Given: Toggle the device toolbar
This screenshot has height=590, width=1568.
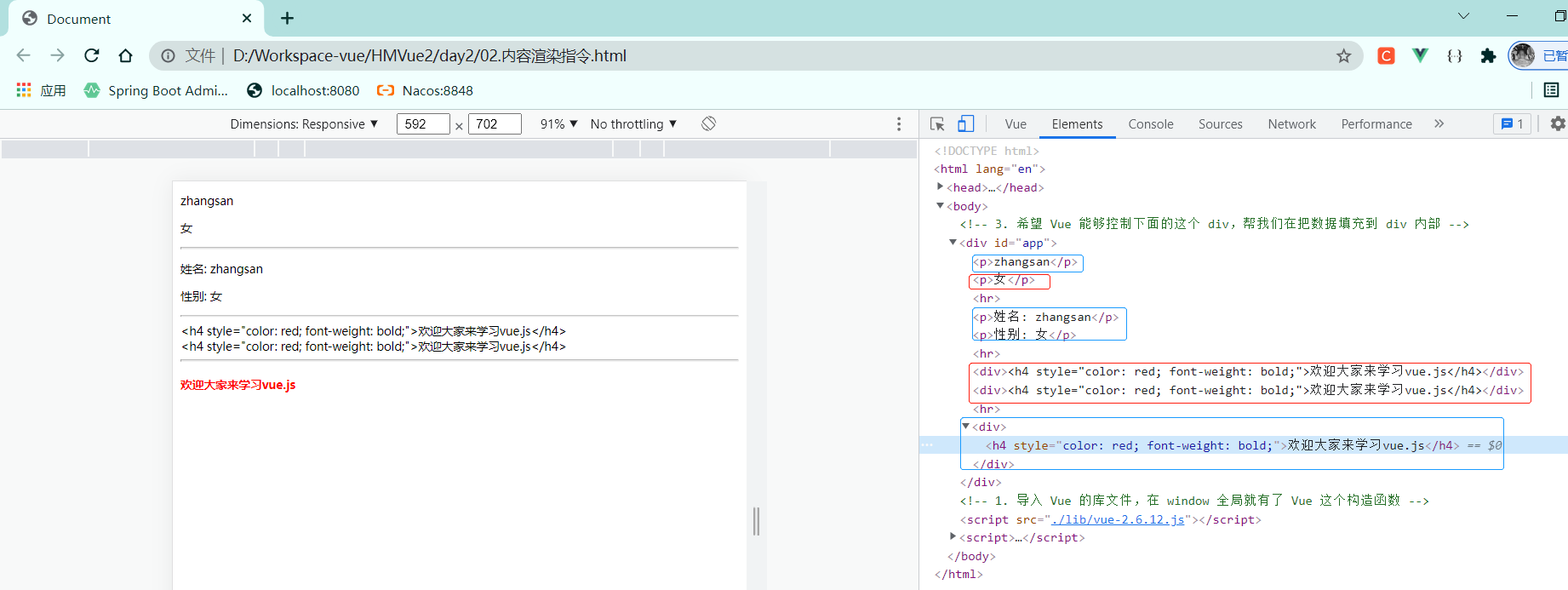Looking at the screenshot, I should pos(966,124).
